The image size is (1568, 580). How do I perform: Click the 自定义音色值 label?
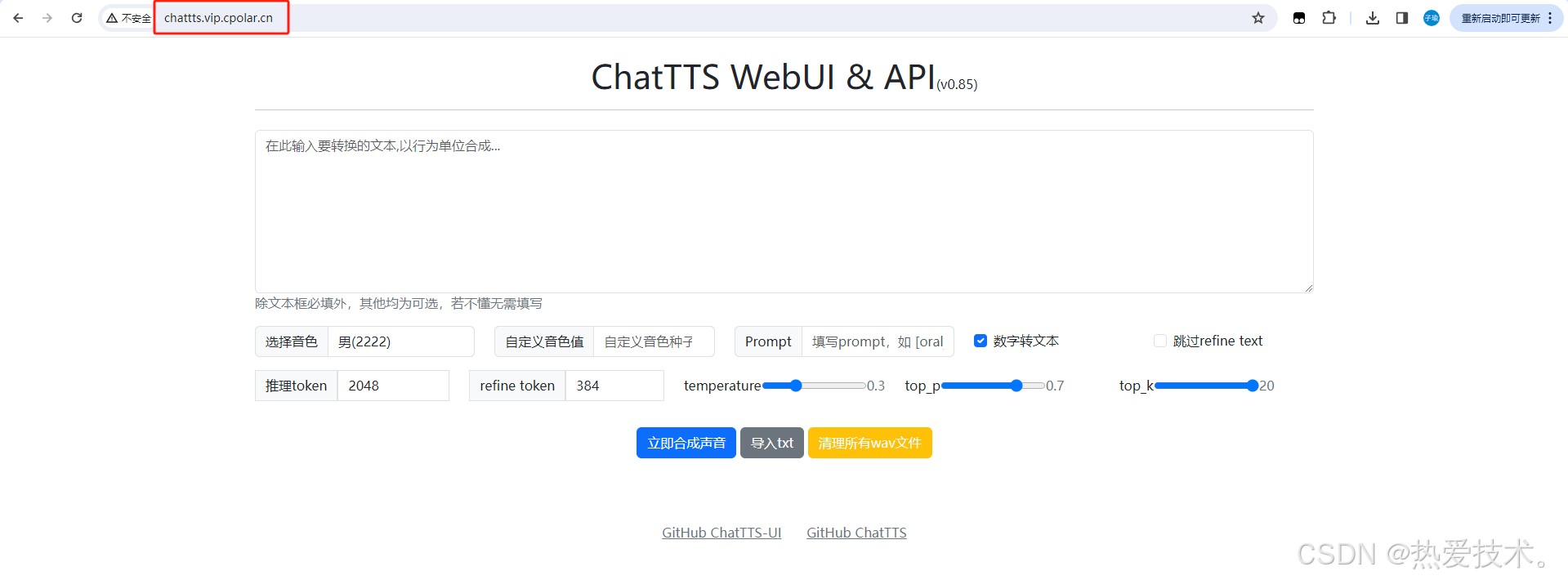(544, 341)
